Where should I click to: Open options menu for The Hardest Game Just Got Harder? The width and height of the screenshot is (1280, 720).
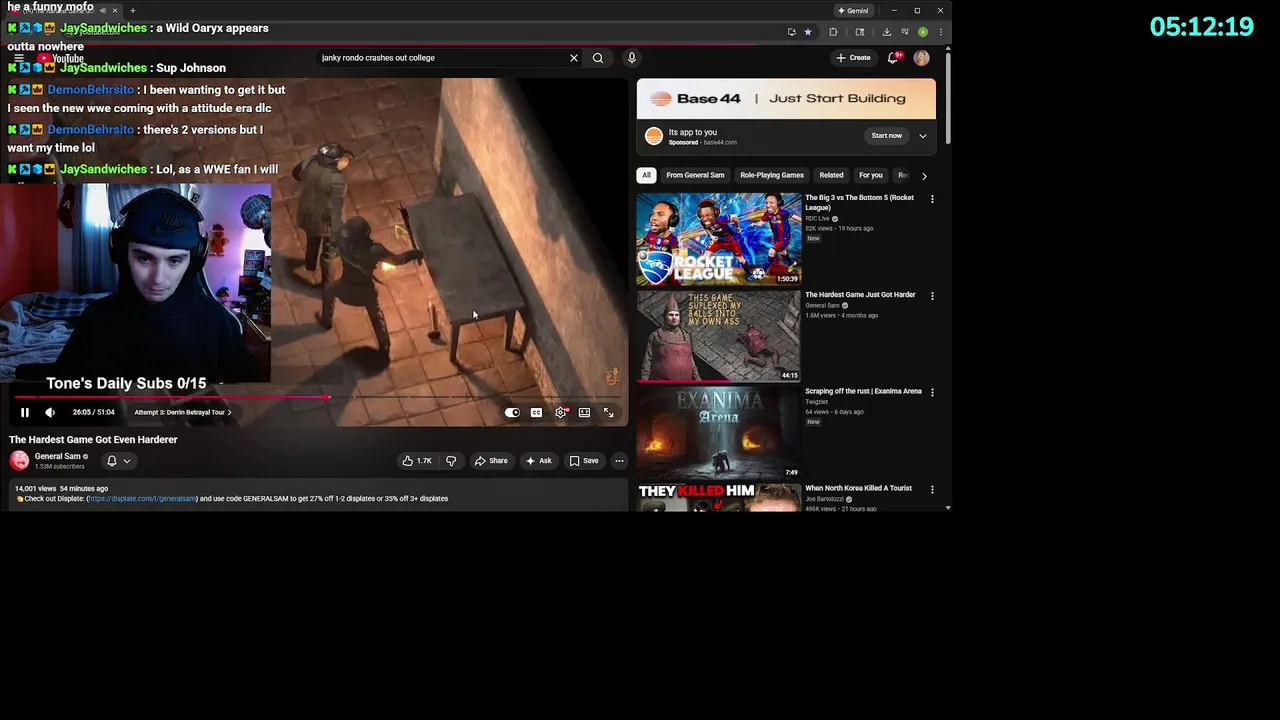click(x=932, y=296)
